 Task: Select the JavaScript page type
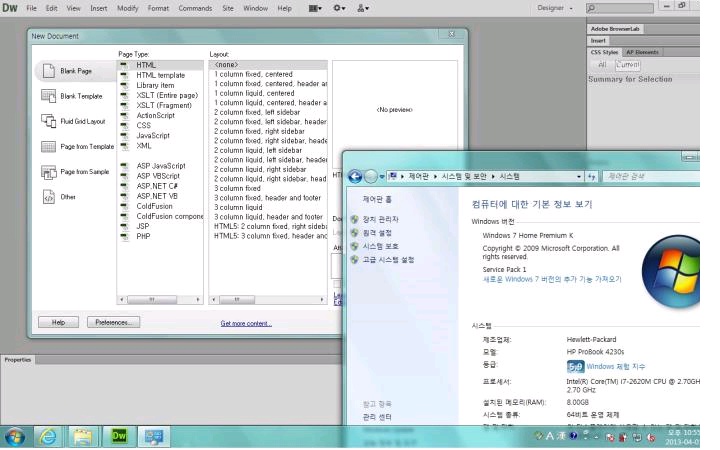tap(153, 135)
